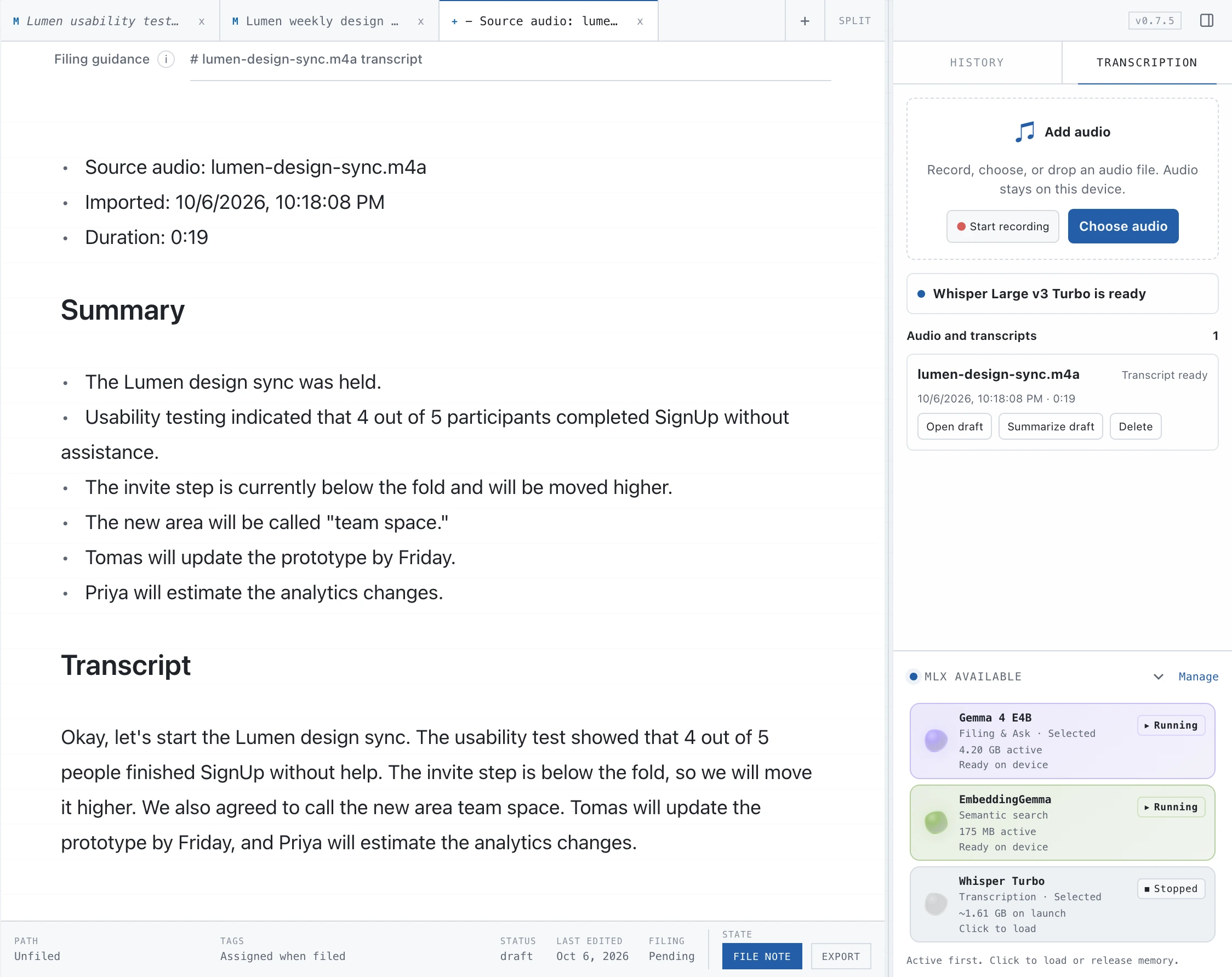Click the MLX Available status dot

pyautogui.click(x=913, y=677)
